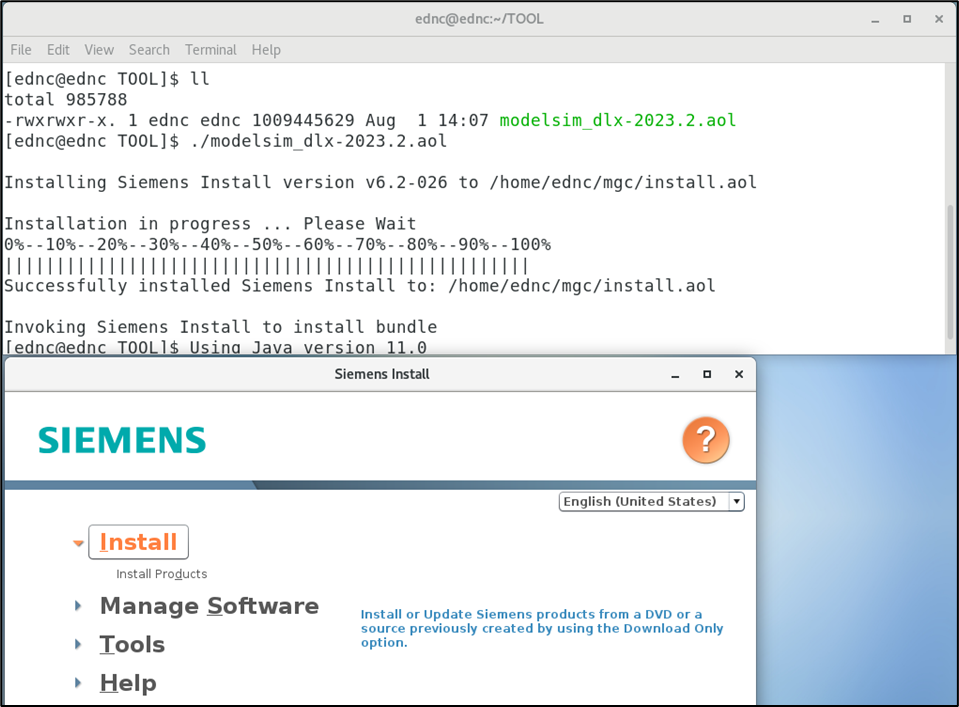Open the terminal Search menu

tap(149, 50)
